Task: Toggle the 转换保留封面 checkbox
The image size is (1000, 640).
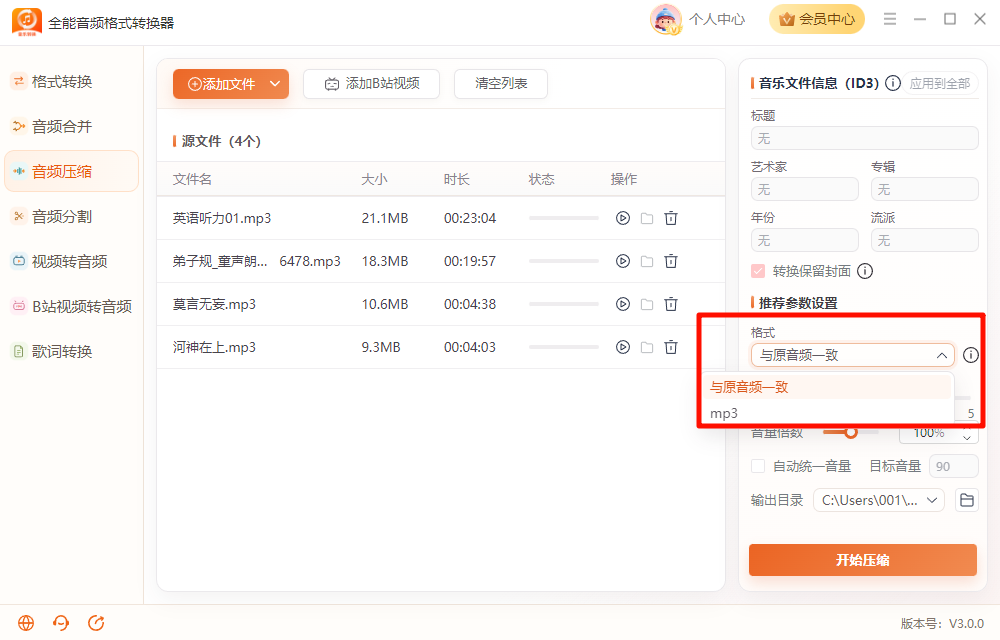Action: (x=758, y=271)
